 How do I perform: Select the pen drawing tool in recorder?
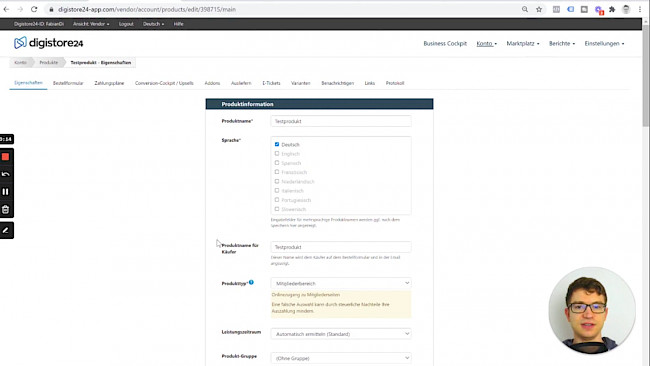point(6,230)
